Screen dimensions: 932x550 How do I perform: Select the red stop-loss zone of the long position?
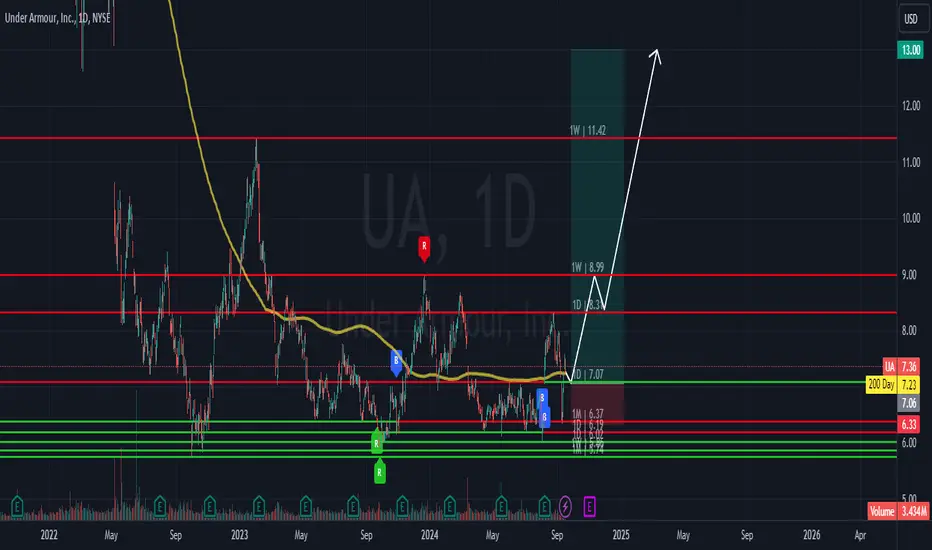click(x=597, y=403)
